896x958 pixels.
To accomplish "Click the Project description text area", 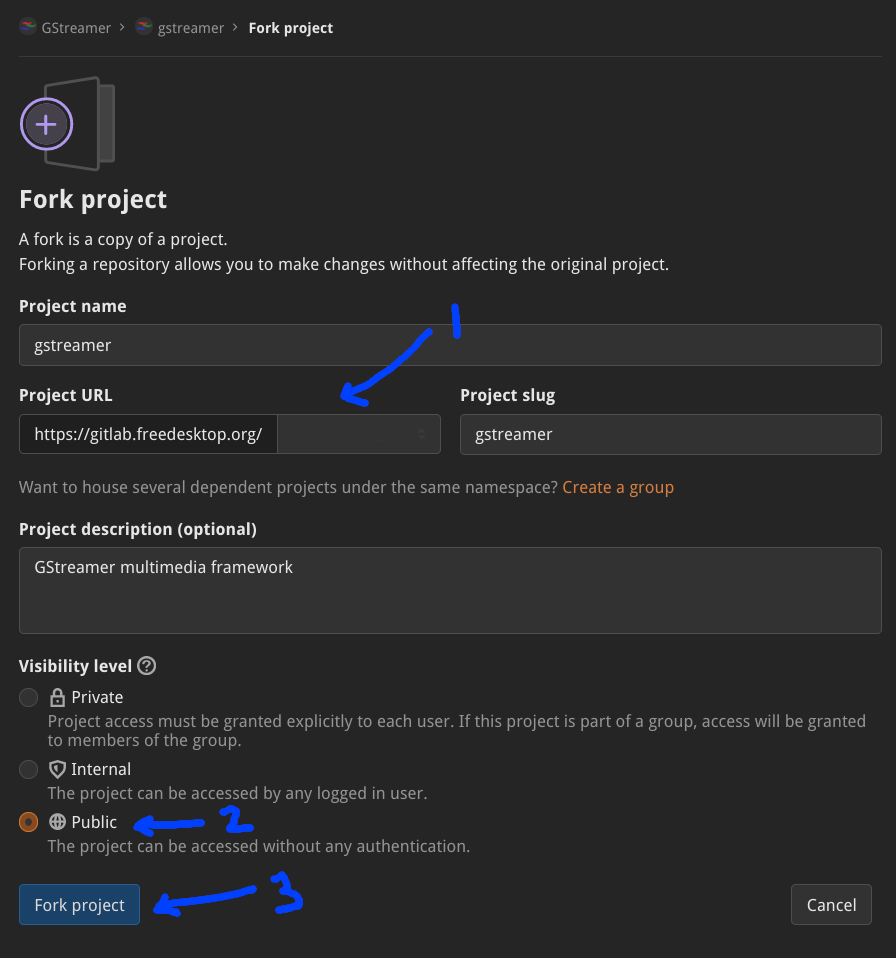I will [x=450, y=590].
